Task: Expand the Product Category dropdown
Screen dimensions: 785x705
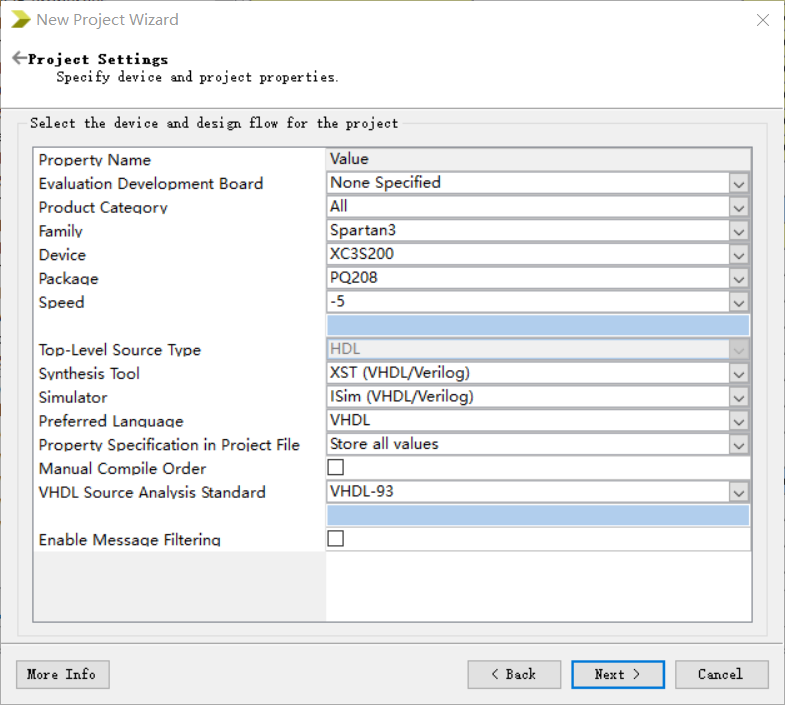Action: click(738, 207)
